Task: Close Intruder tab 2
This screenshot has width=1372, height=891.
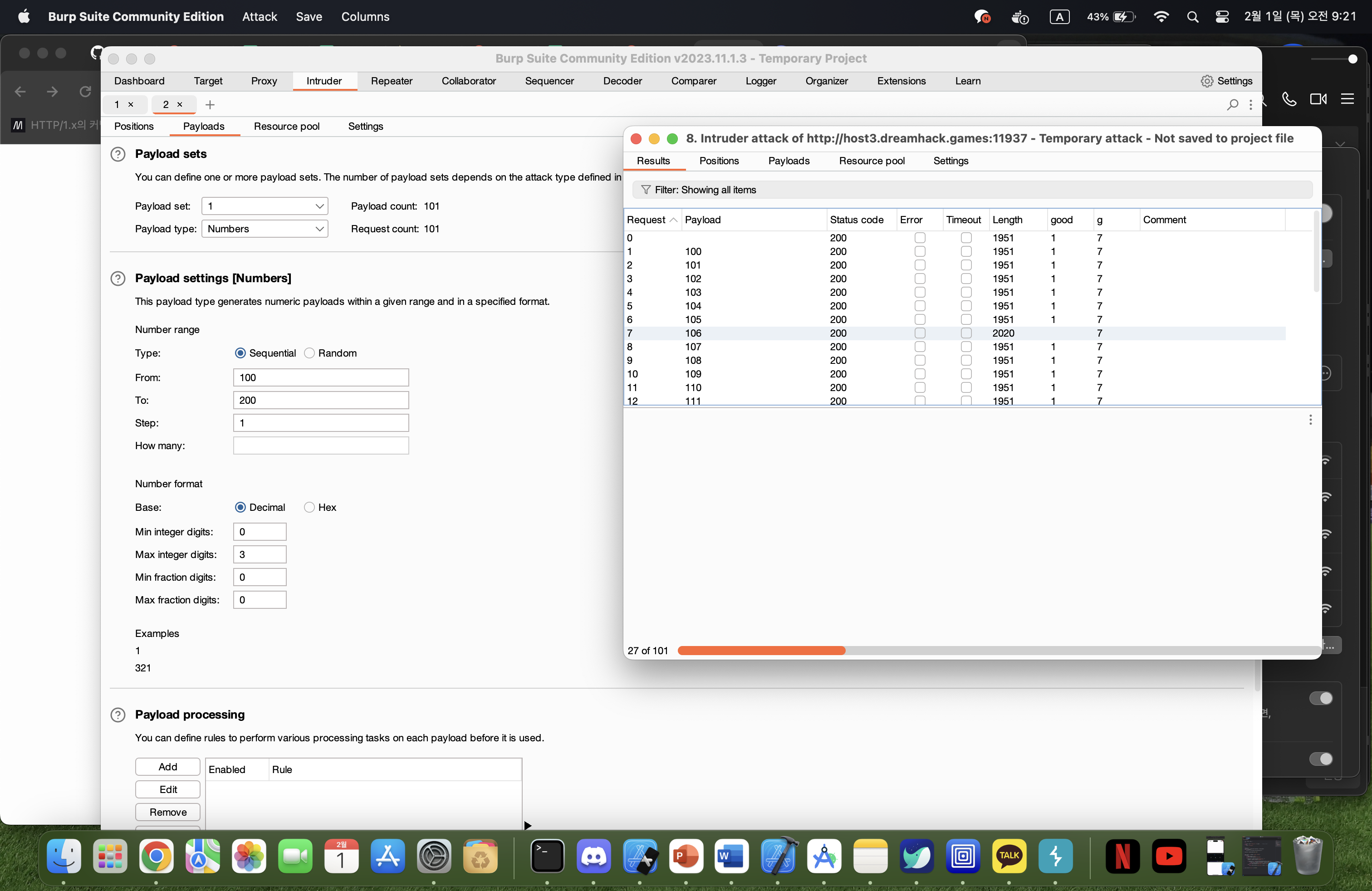Action: (x=180, y=105)
